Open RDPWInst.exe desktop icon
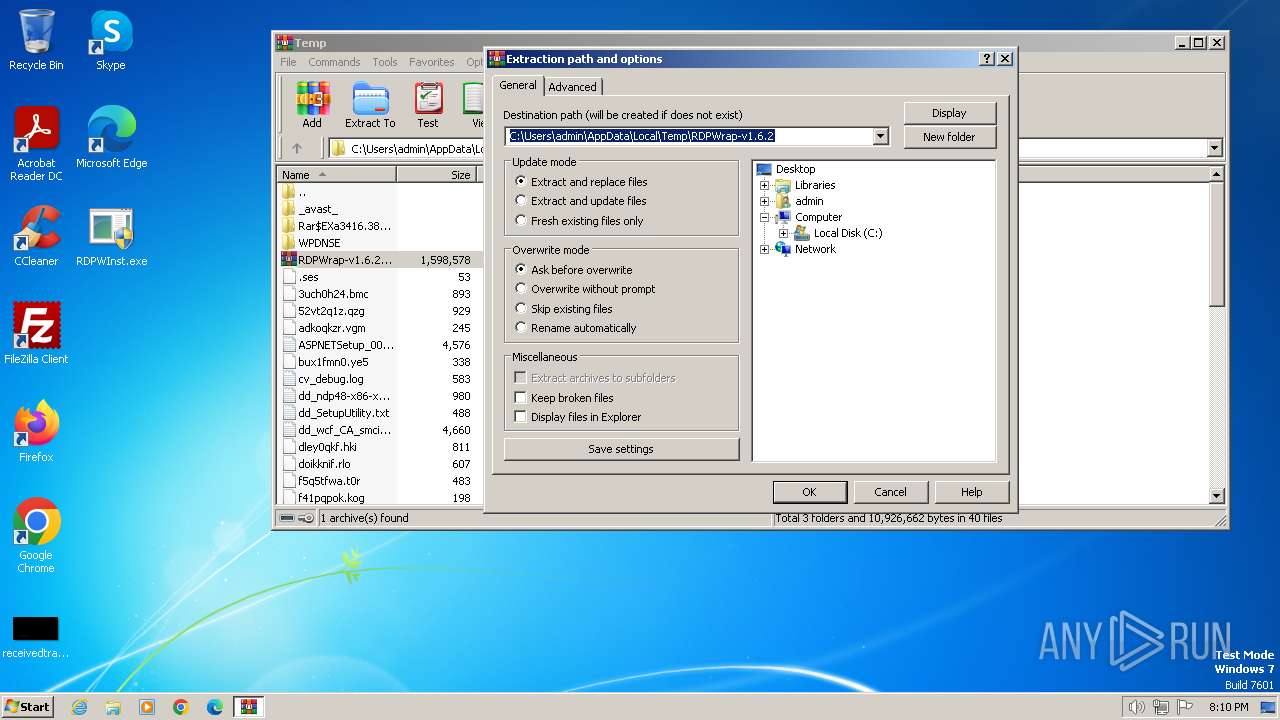Image resolution: width=1280 pixels, height=720 pixels. pos(111,237)
